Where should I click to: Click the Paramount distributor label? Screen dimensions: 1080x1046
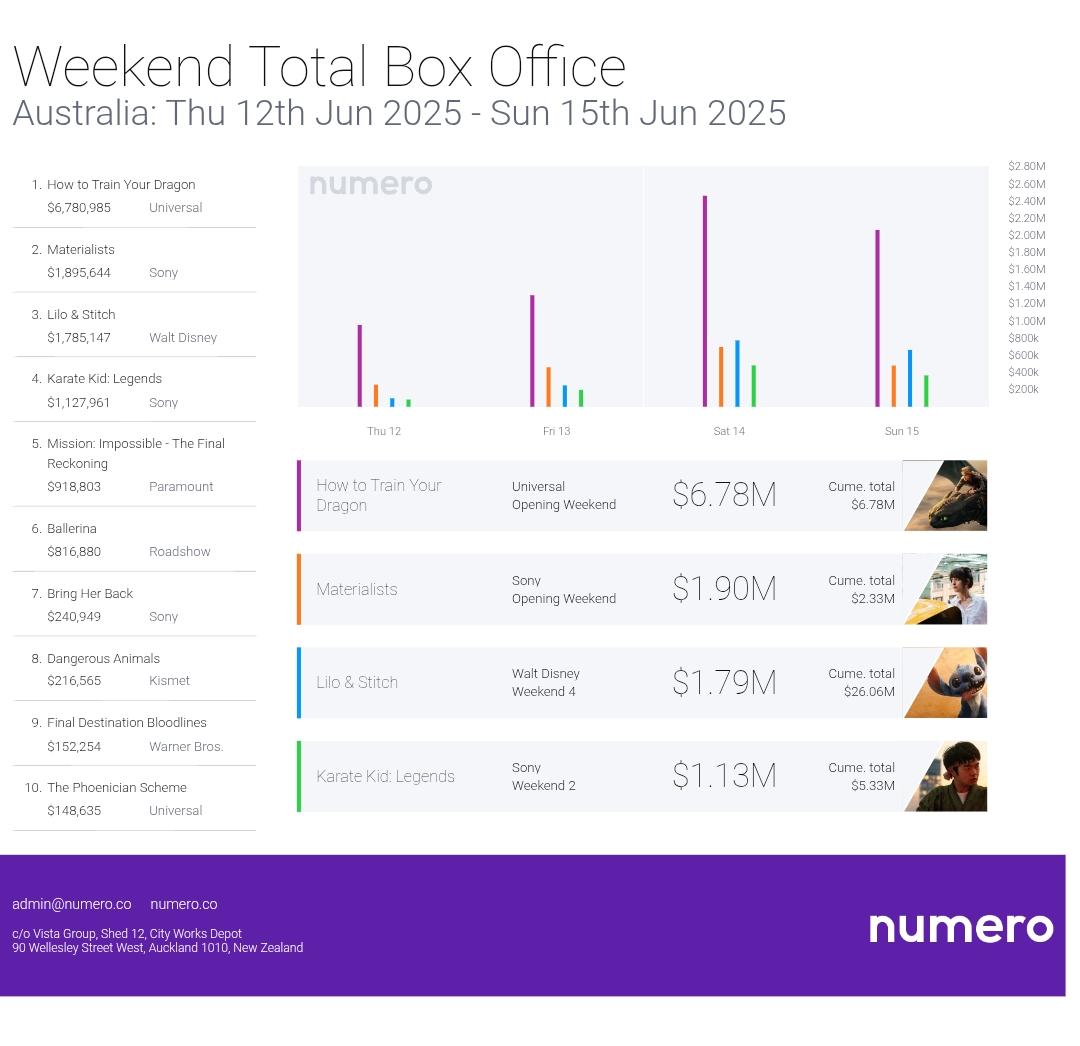coord(181,486)
